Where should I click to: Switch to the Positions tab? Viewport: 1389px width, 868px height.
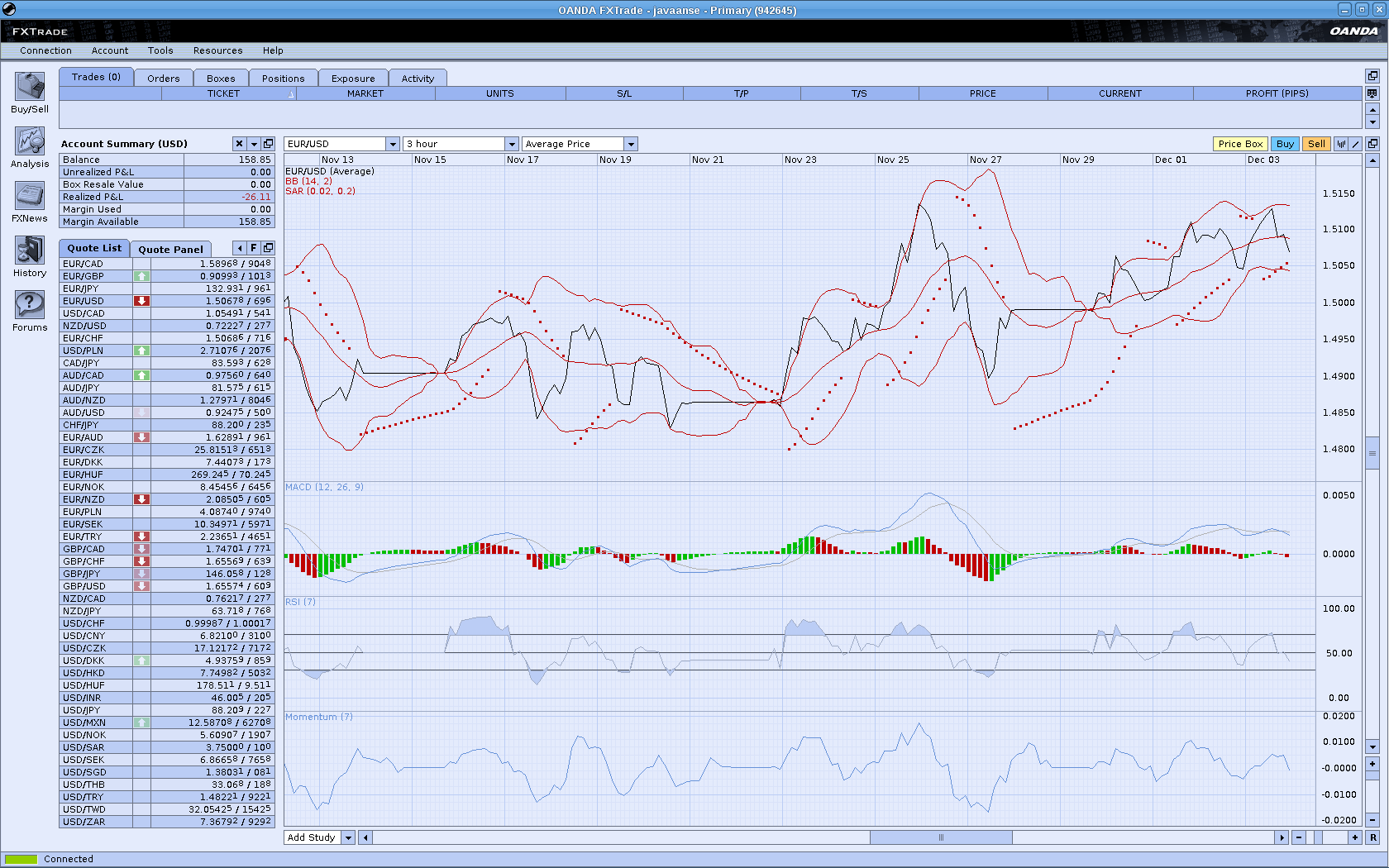pos(283,79)
